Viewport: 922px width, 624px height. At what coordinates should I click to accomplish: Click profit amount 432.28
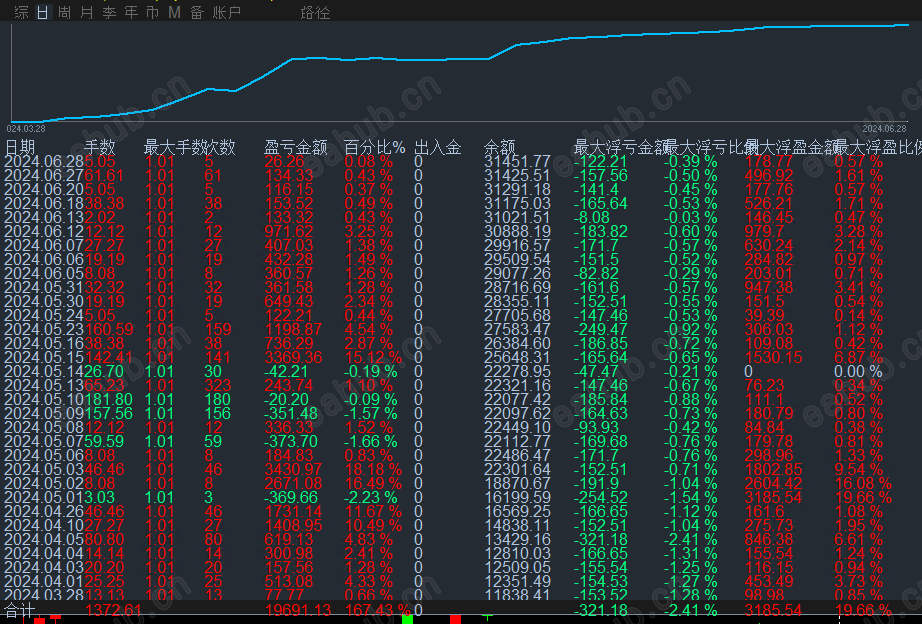point(289,259)
